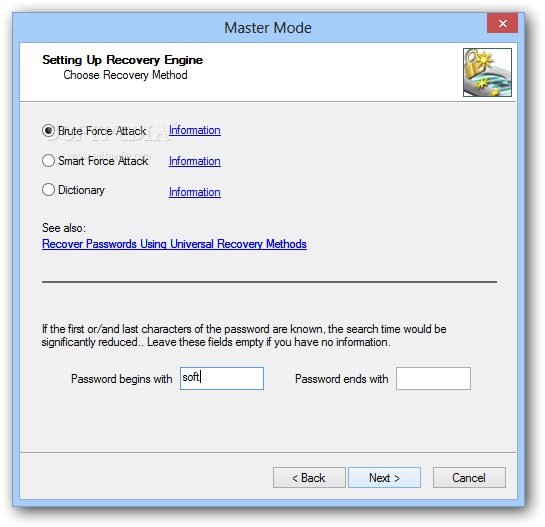Click the Master Mode title bar text
This screenshot has width=545, height=527.
click(x=268, y=28)
